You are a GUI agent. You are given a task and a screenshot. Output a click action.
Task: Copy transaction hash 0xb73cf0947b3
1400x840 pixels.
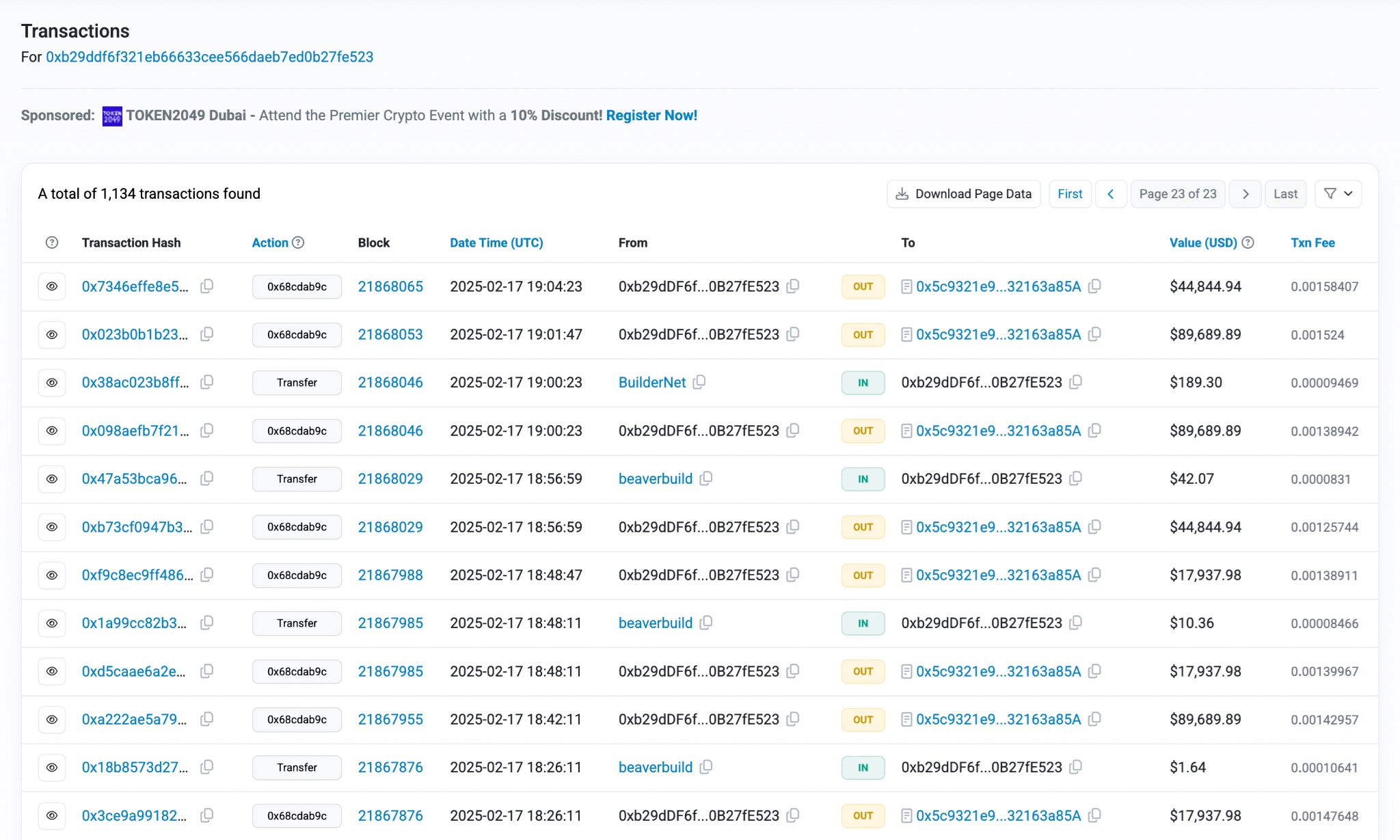(x=206, y=527)
